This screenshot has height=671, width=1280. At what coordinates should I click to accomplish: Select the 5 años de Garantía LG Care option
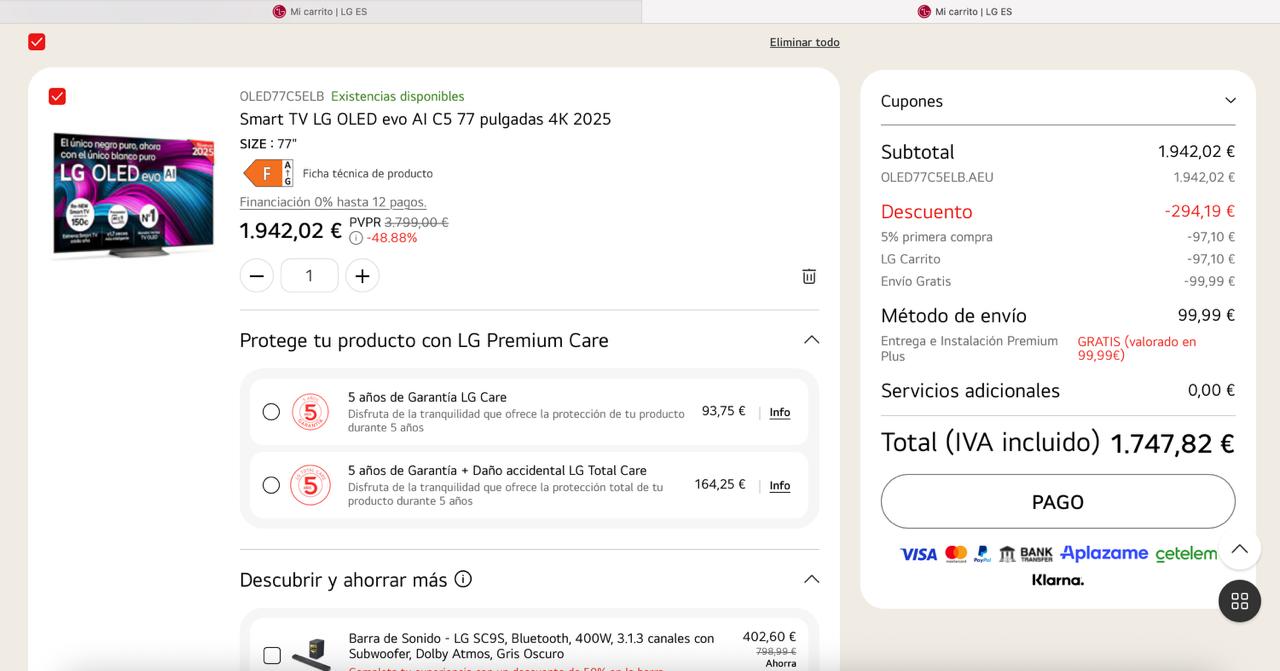(x=271, y=412)
